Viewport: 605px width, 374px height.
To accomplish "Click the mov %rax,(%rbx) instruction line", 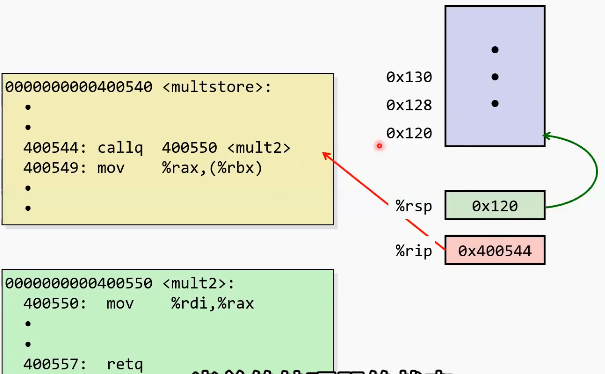I will click(x=143, y=168).
